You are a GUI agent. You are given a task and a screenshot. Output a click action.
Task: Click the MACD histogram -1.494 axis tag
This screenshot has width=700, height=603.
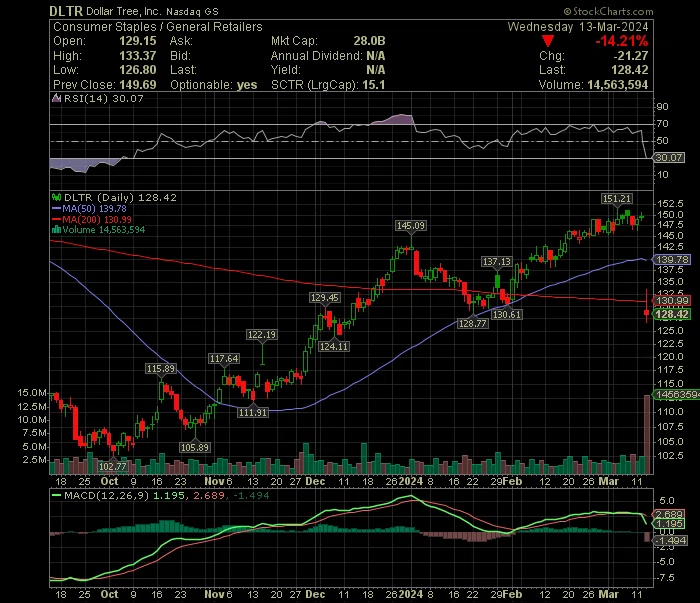coord(670,541)
